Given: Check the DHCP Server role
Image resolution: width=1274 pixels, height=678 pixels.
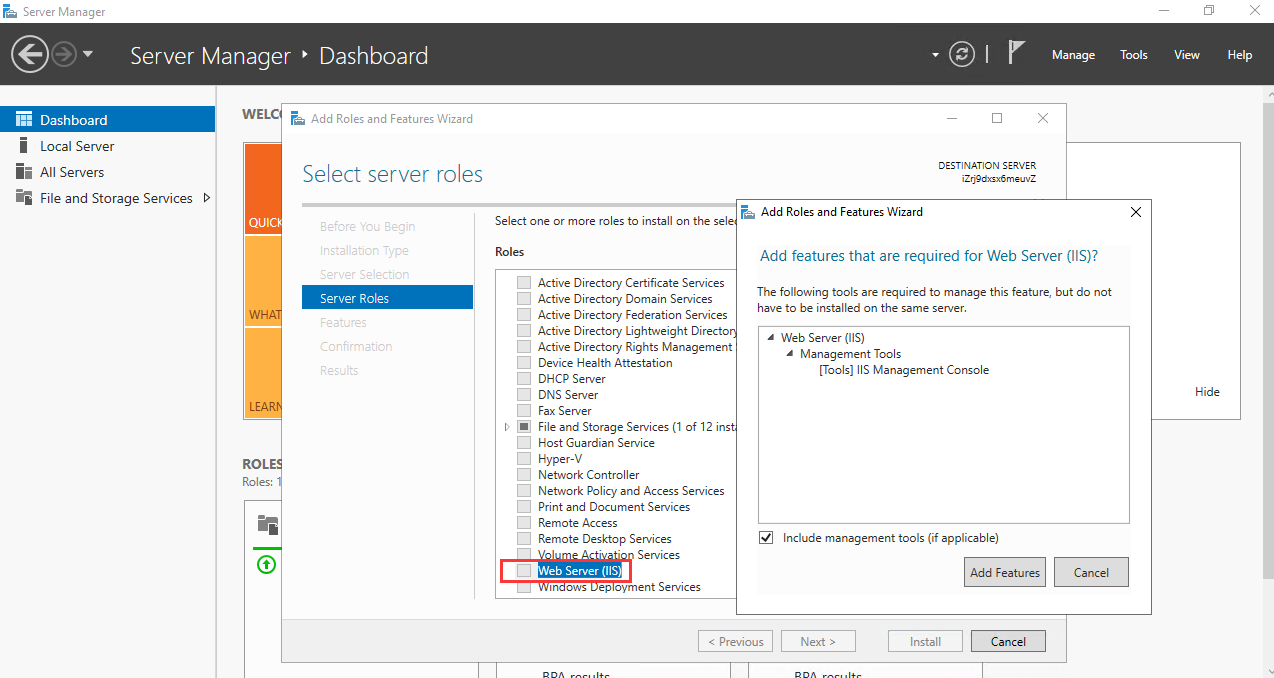Looking at the screenshot, I should (x=524, y=378).
